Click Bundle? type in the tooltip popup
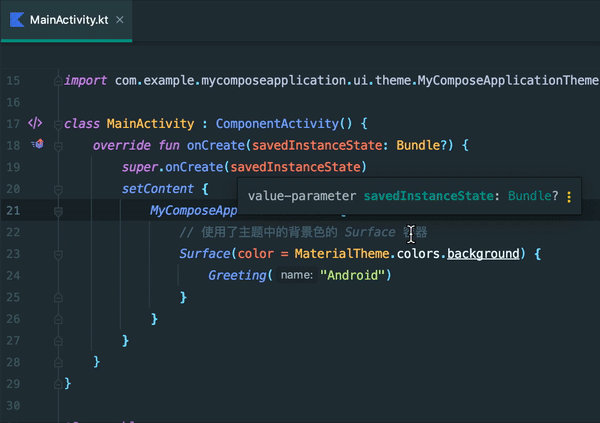This screenshot has width=600, height=423. coord(533,196)
